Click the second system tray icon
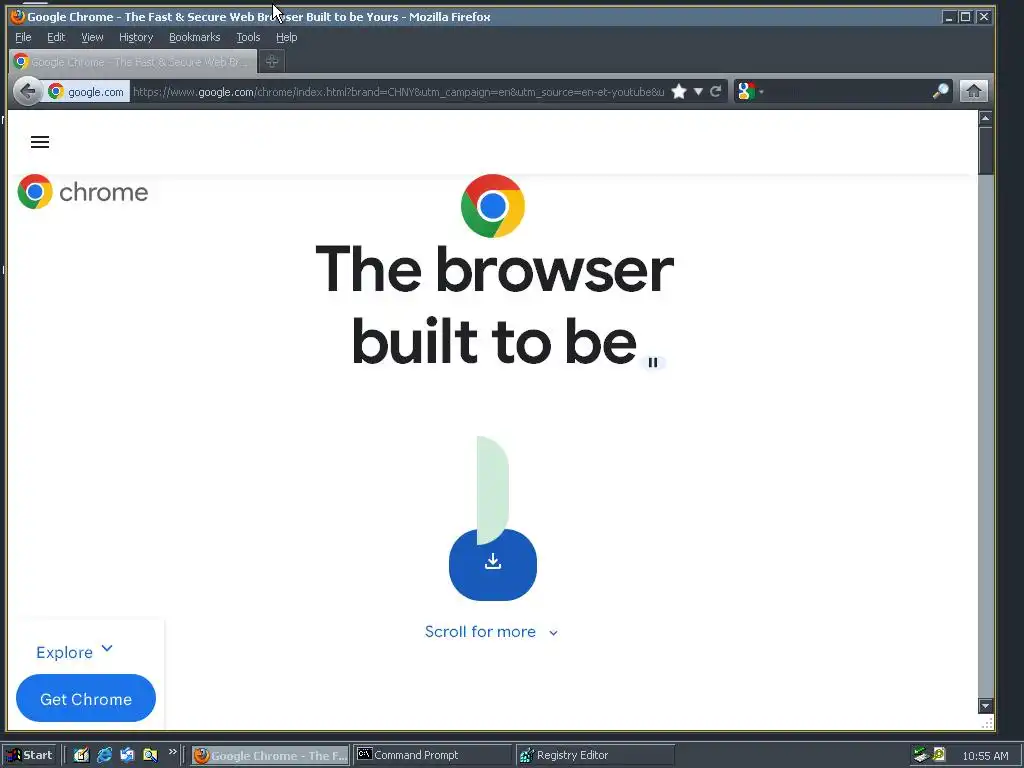This screenshot has height=768, width=1024. tap(939, 754)
